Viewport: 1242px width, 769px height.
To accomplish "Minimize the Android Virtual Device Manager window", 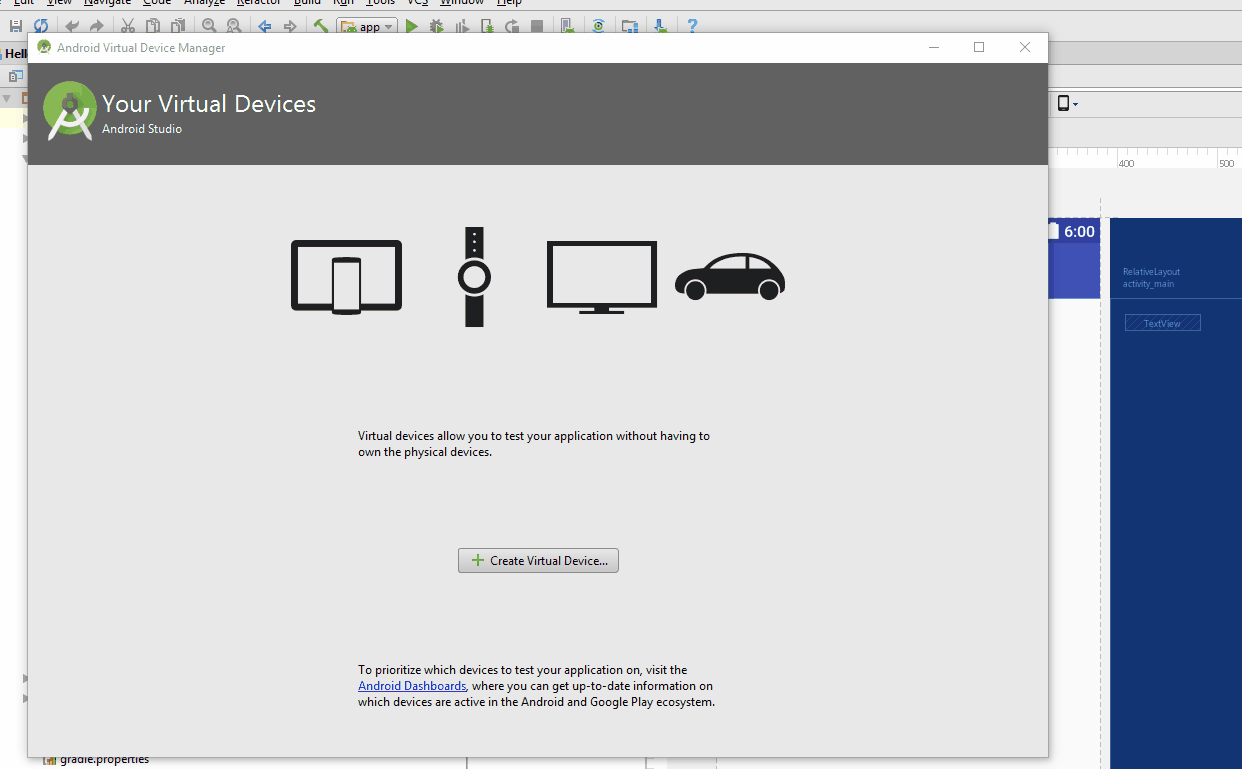I will (x=933, y=47).
